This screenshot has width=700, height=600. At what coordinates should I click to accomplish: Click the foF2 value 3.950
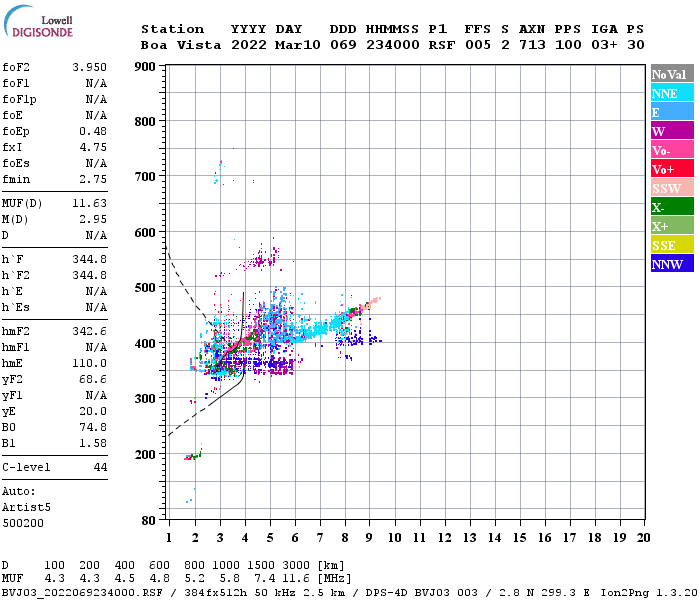click(x=89, y=67)
